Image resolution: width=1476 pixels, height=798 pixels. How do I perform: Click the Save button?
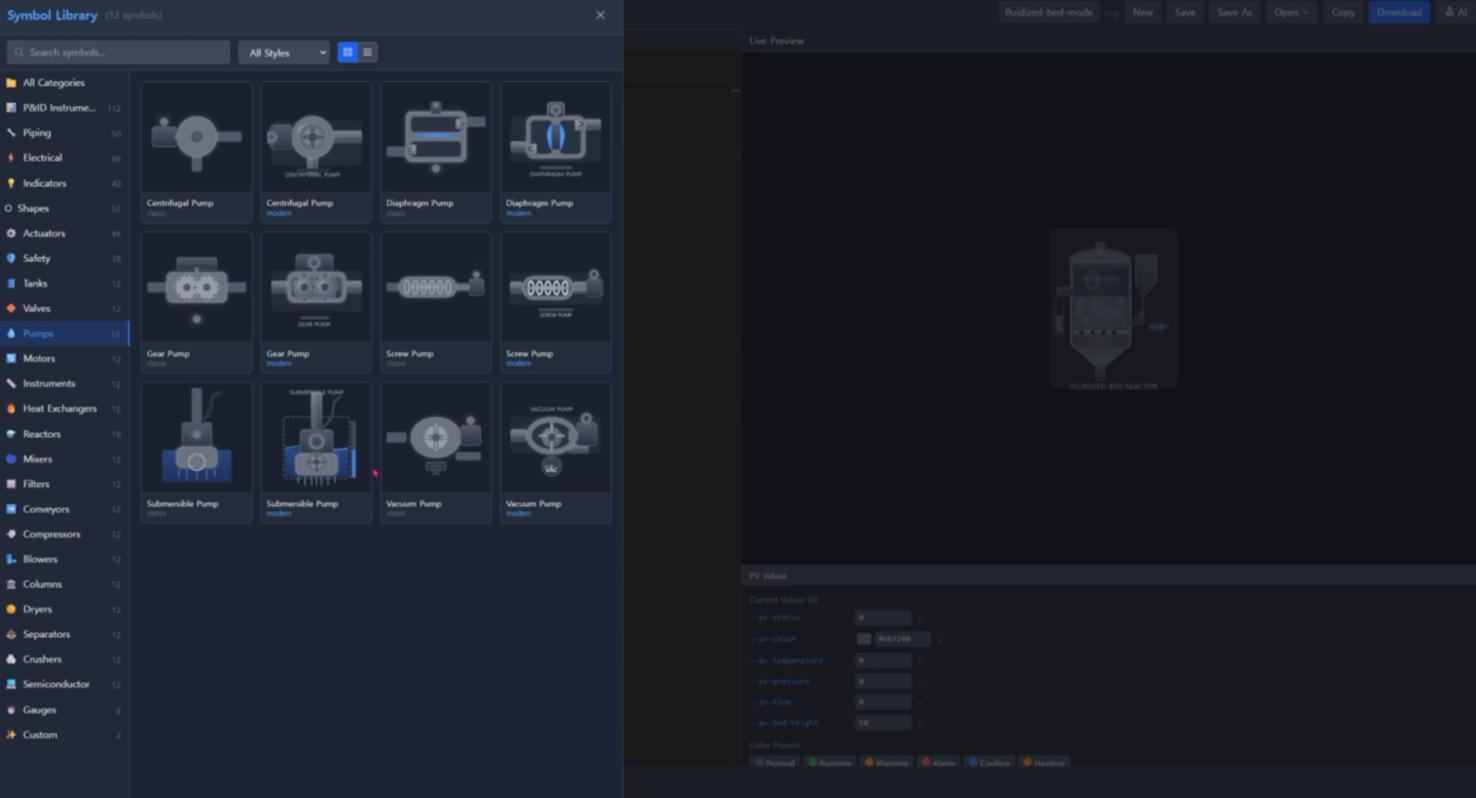pos(1185,12)
